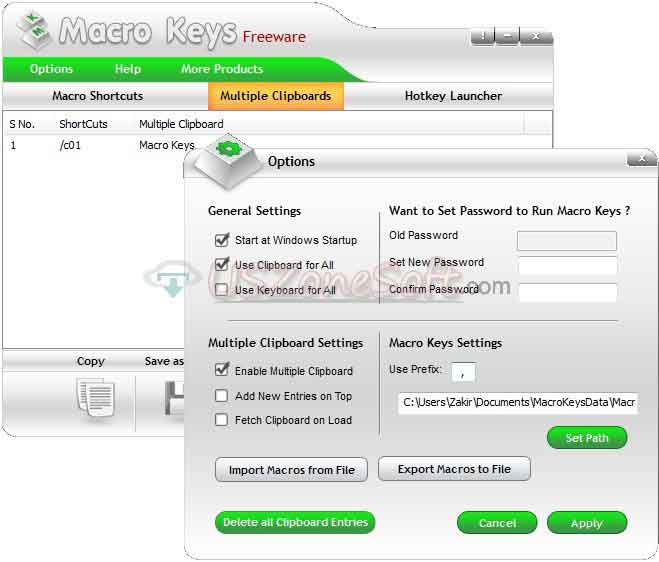
Task: Click the Use Prefix input box
Action: pos(463,372)
